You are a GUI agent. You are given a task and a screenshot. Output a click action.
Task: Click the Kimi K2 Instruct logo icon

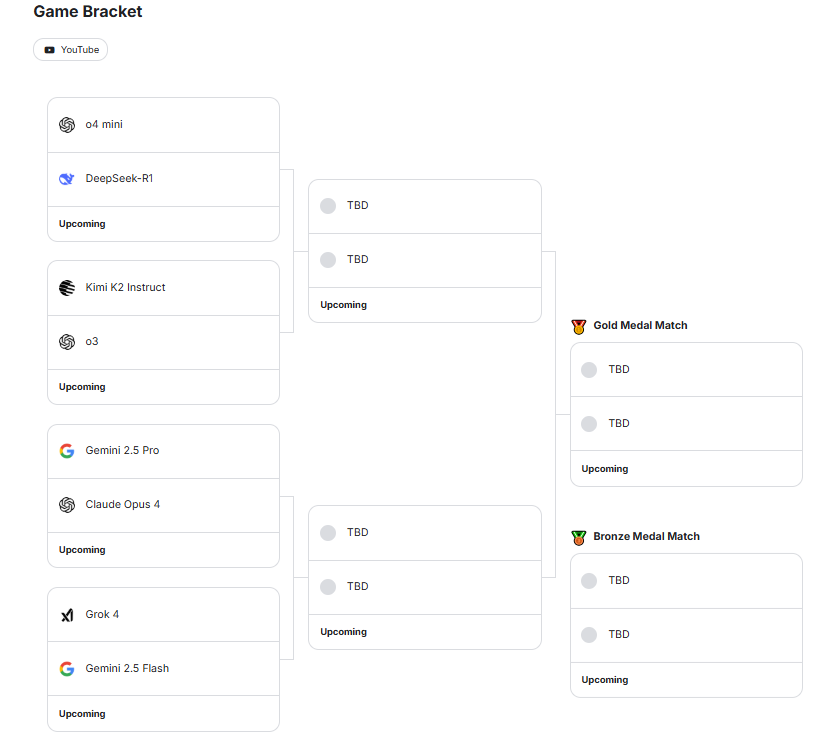click(67, 288)
